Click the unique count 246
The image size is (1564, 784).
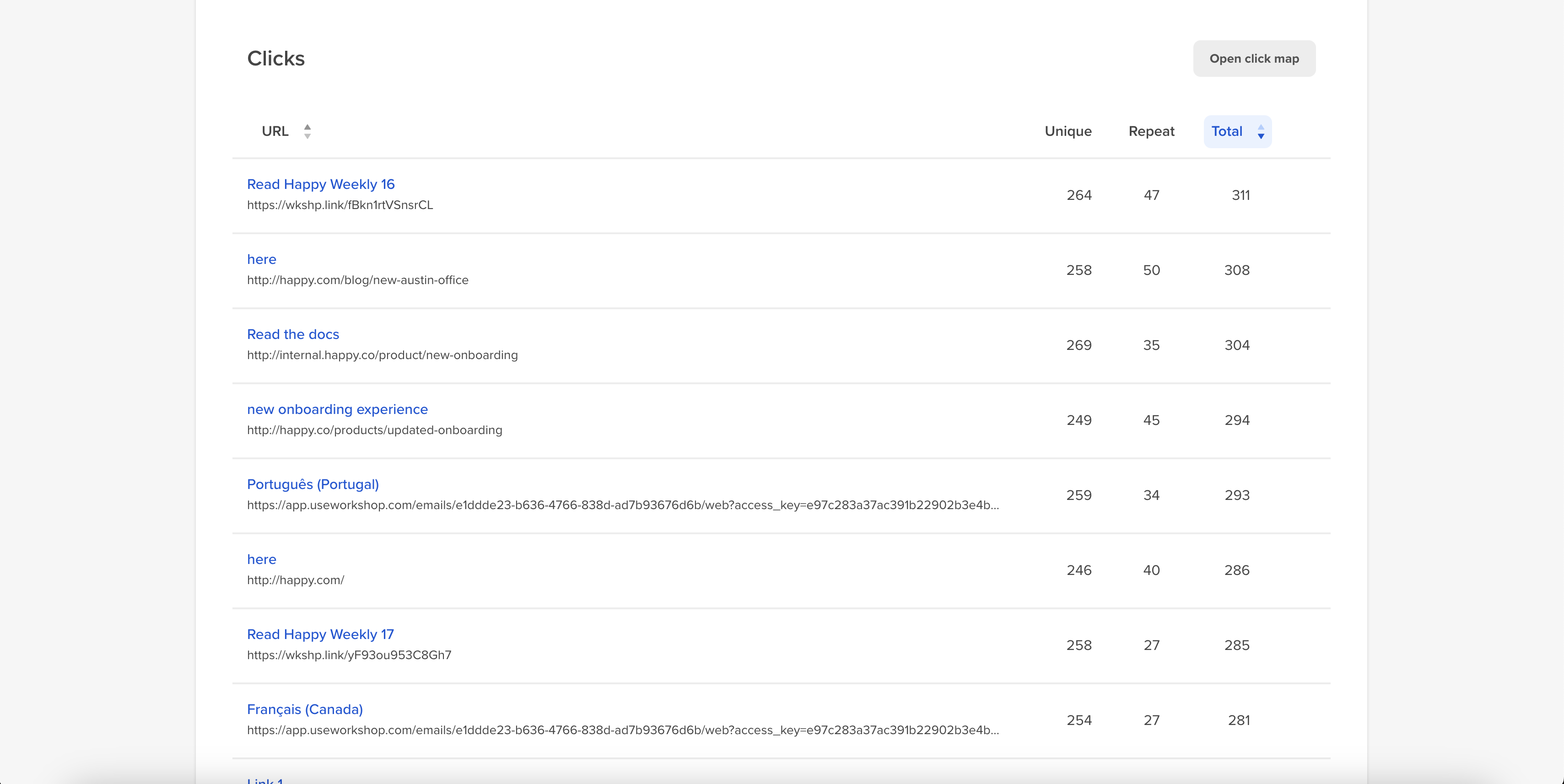[x=1079, y=570]
